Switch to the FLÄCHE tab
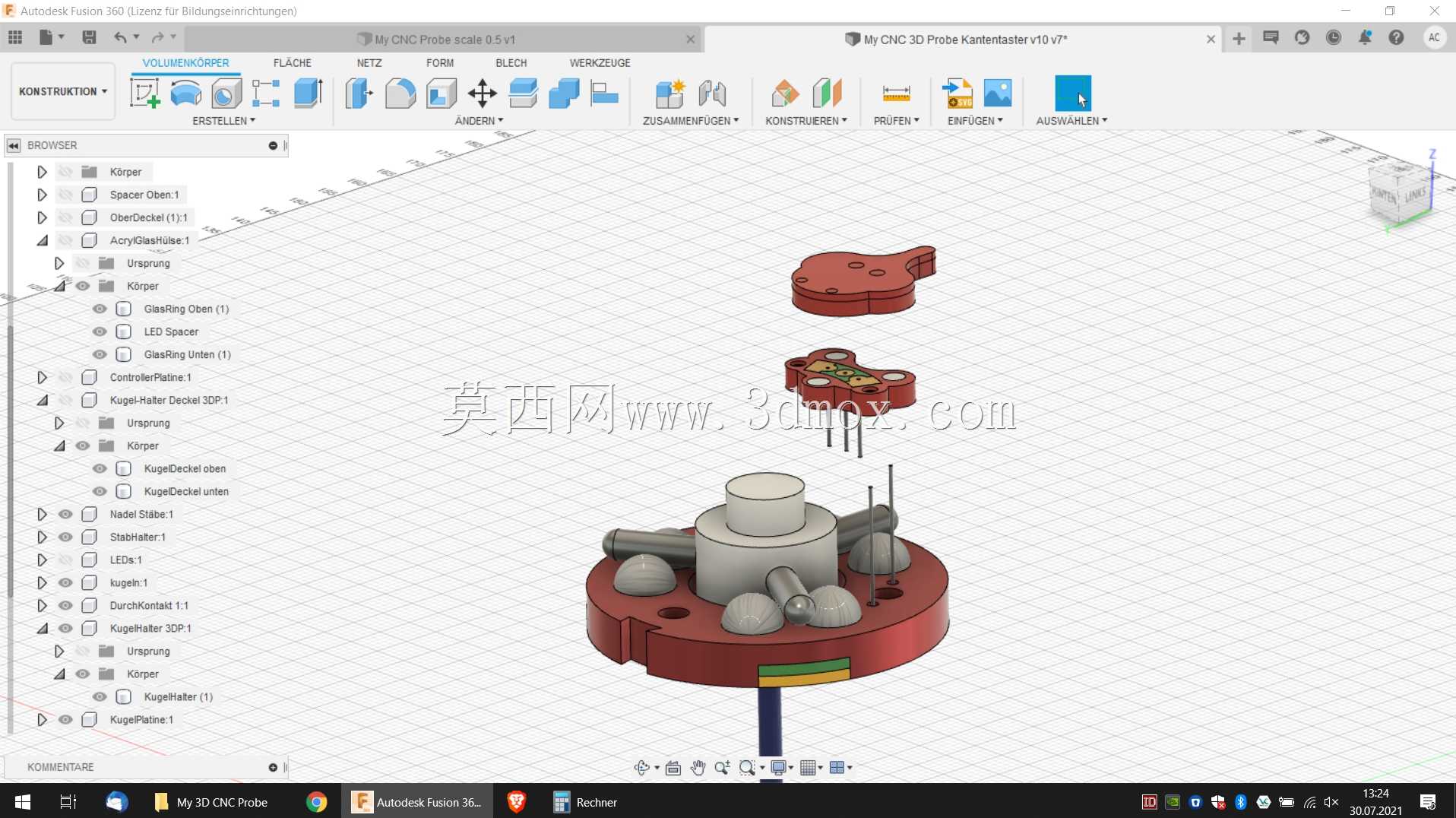1456x818 pixels. click(292, 63)
